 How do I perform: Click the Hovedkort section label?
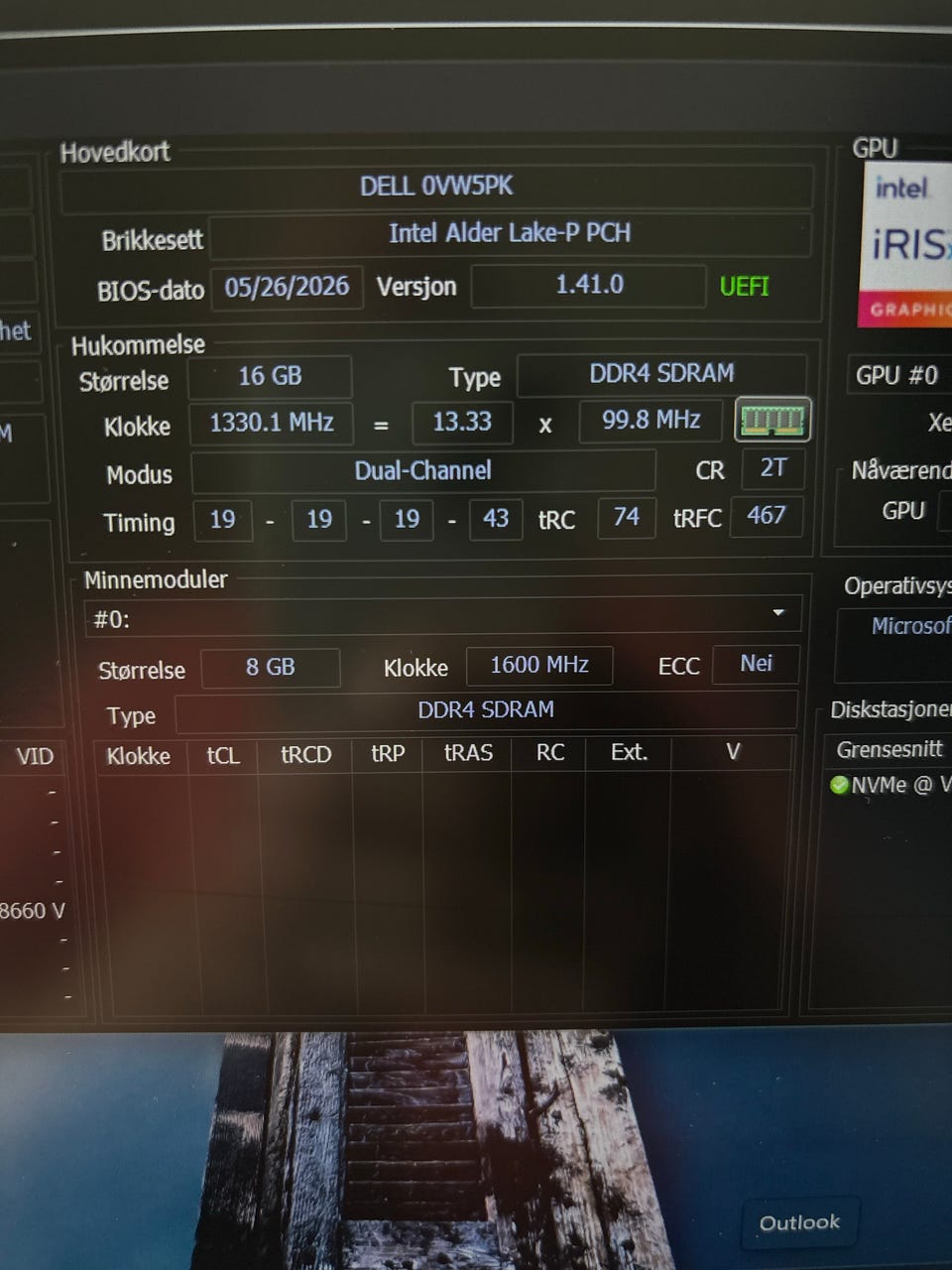[115, 153]
